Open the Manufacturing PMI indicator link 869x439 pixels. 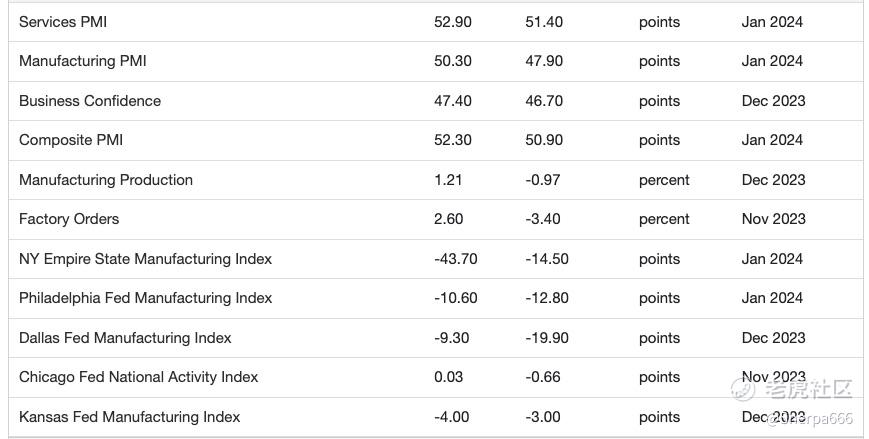(x=83, y=61)
